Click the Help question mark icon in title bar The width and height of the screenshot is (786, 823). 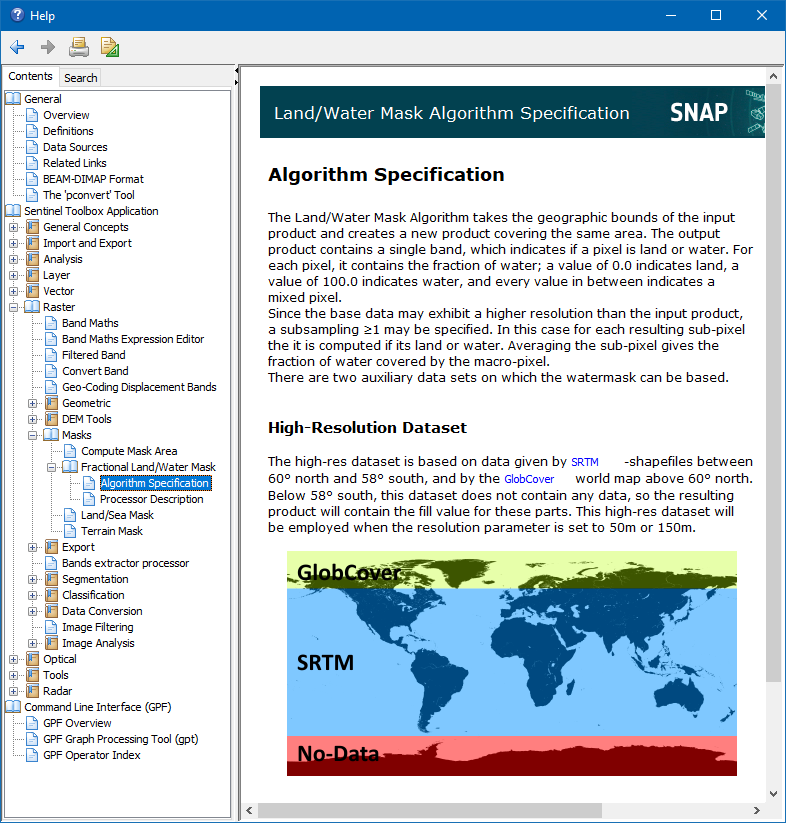point(17,15)
